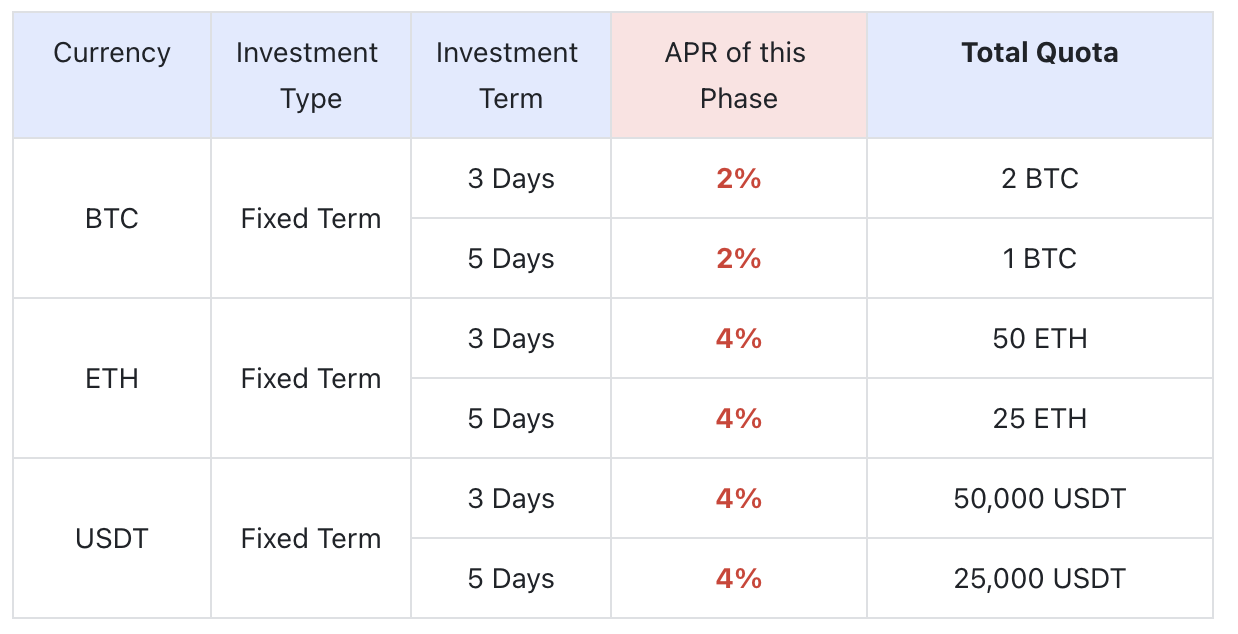Click the 2 BTC total quota cell
This screenshot has width=1238, height=634.
(x=1039, y=179)
